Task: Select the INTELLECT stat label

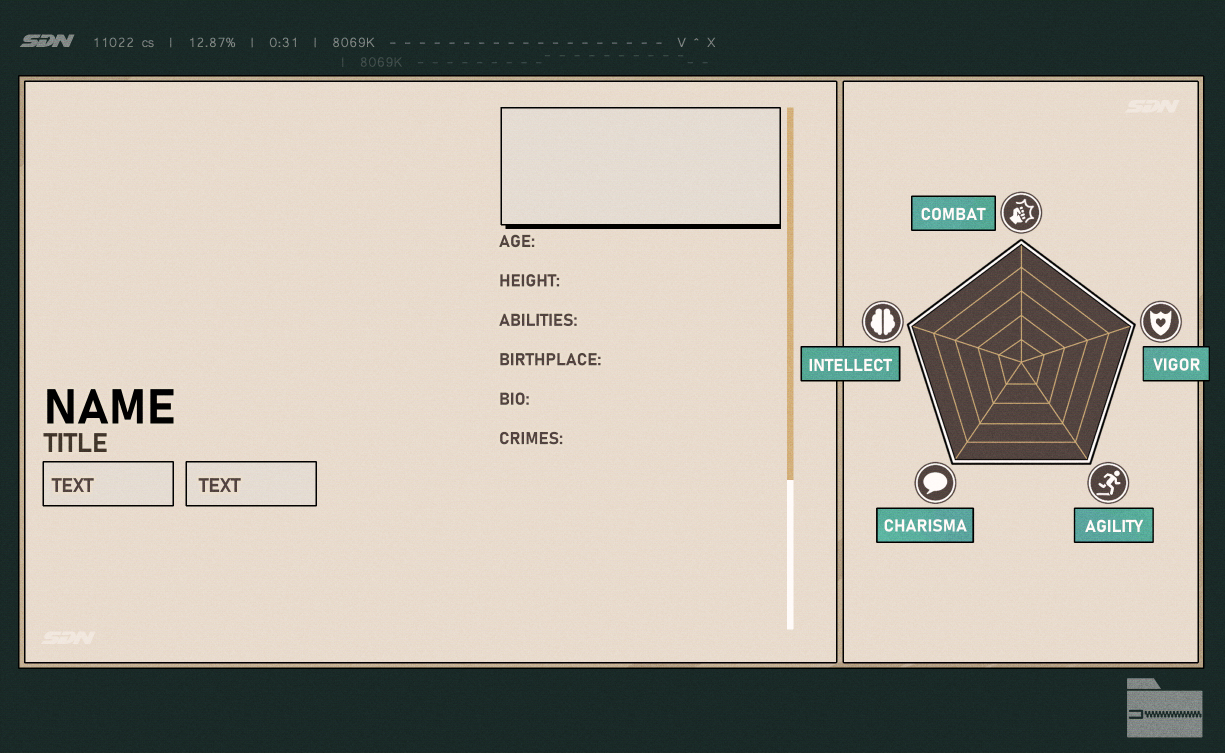Action: point(850,365)
